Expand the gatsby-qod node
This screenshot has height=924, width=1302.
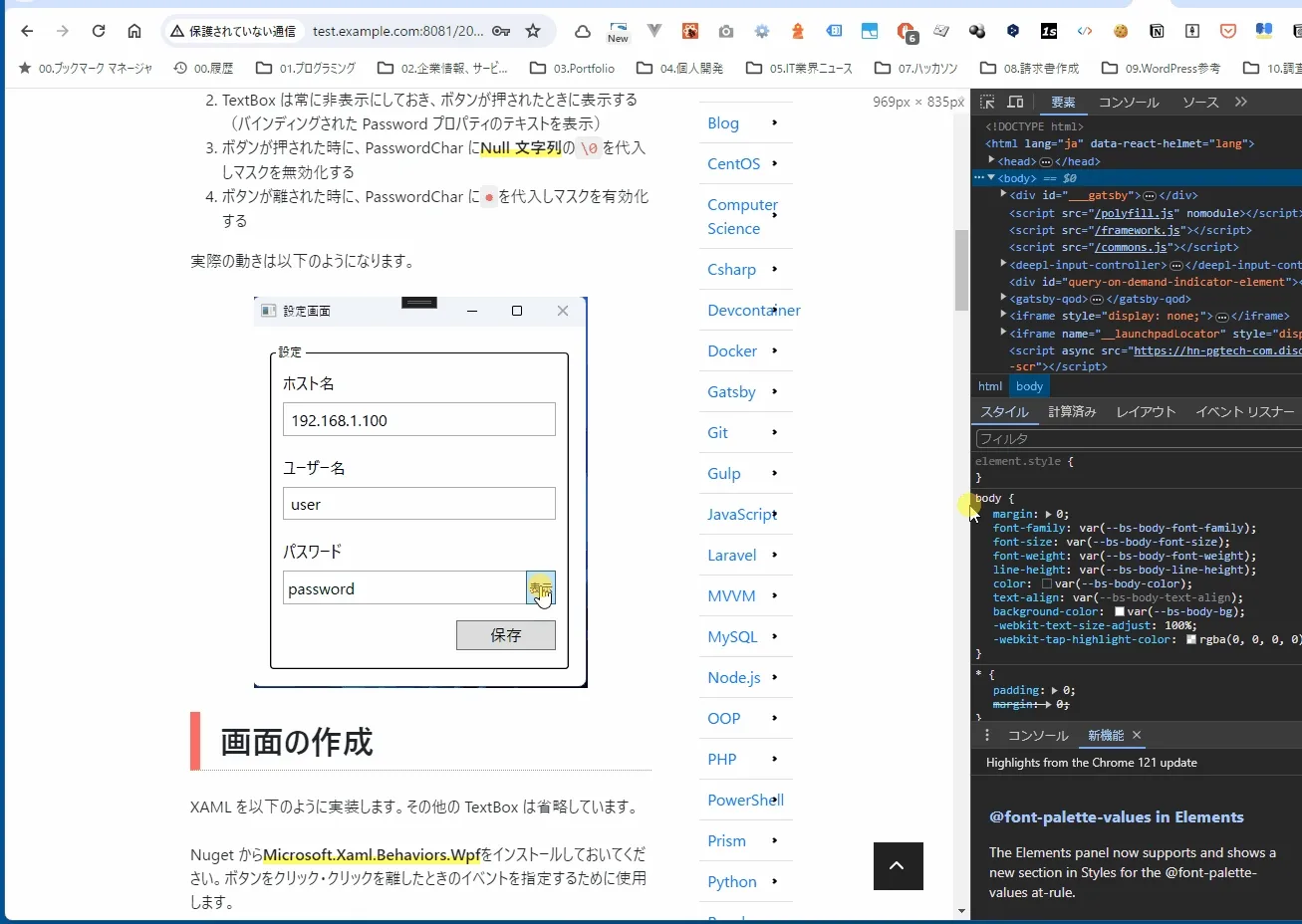click(1003, 298)
